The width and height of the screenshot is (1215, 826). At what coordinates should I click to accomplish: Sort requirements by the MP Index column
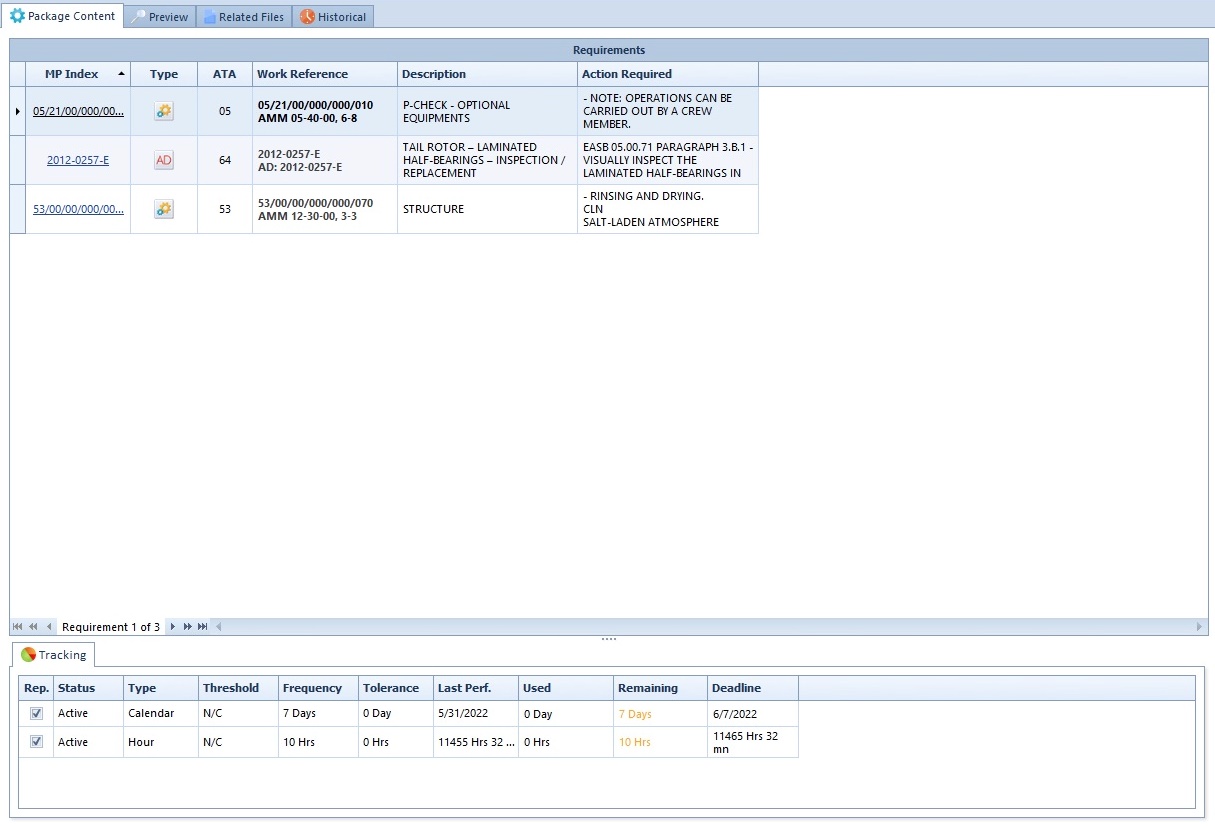click(72, 74)
